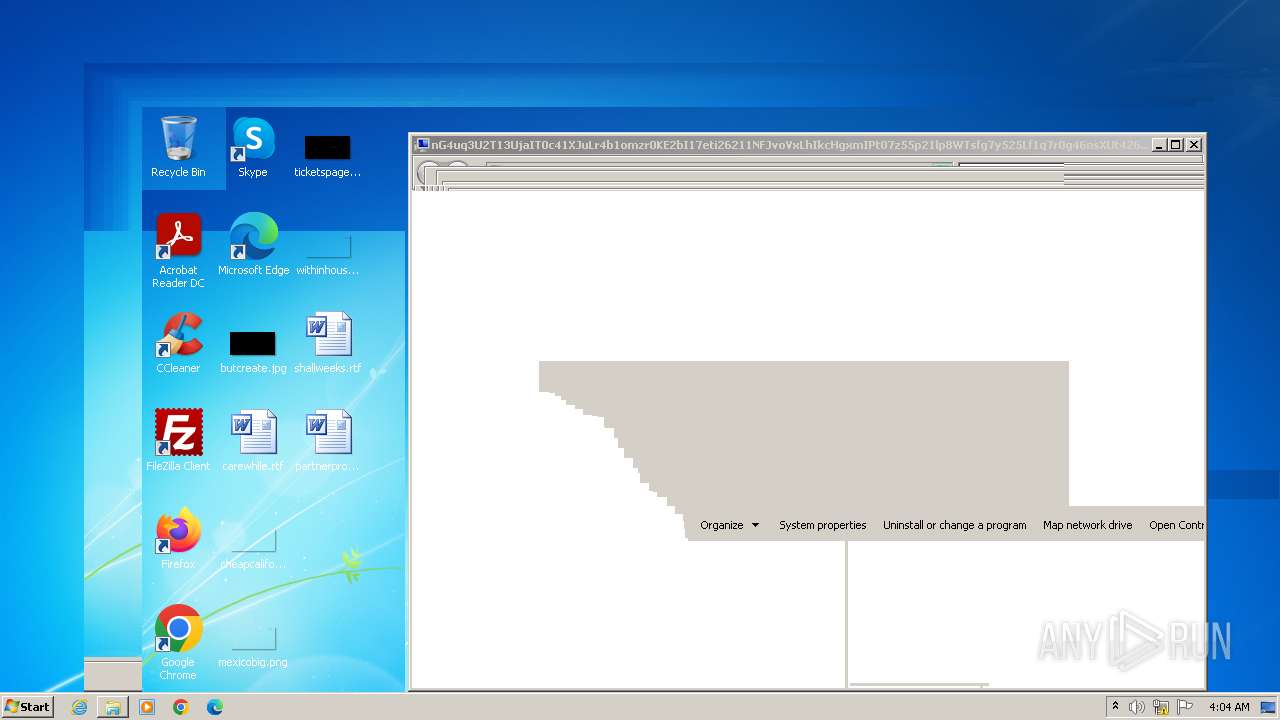Screen dimensions: 1280x720
Task: Open the carewhile.rtf document
Action: 253,441
